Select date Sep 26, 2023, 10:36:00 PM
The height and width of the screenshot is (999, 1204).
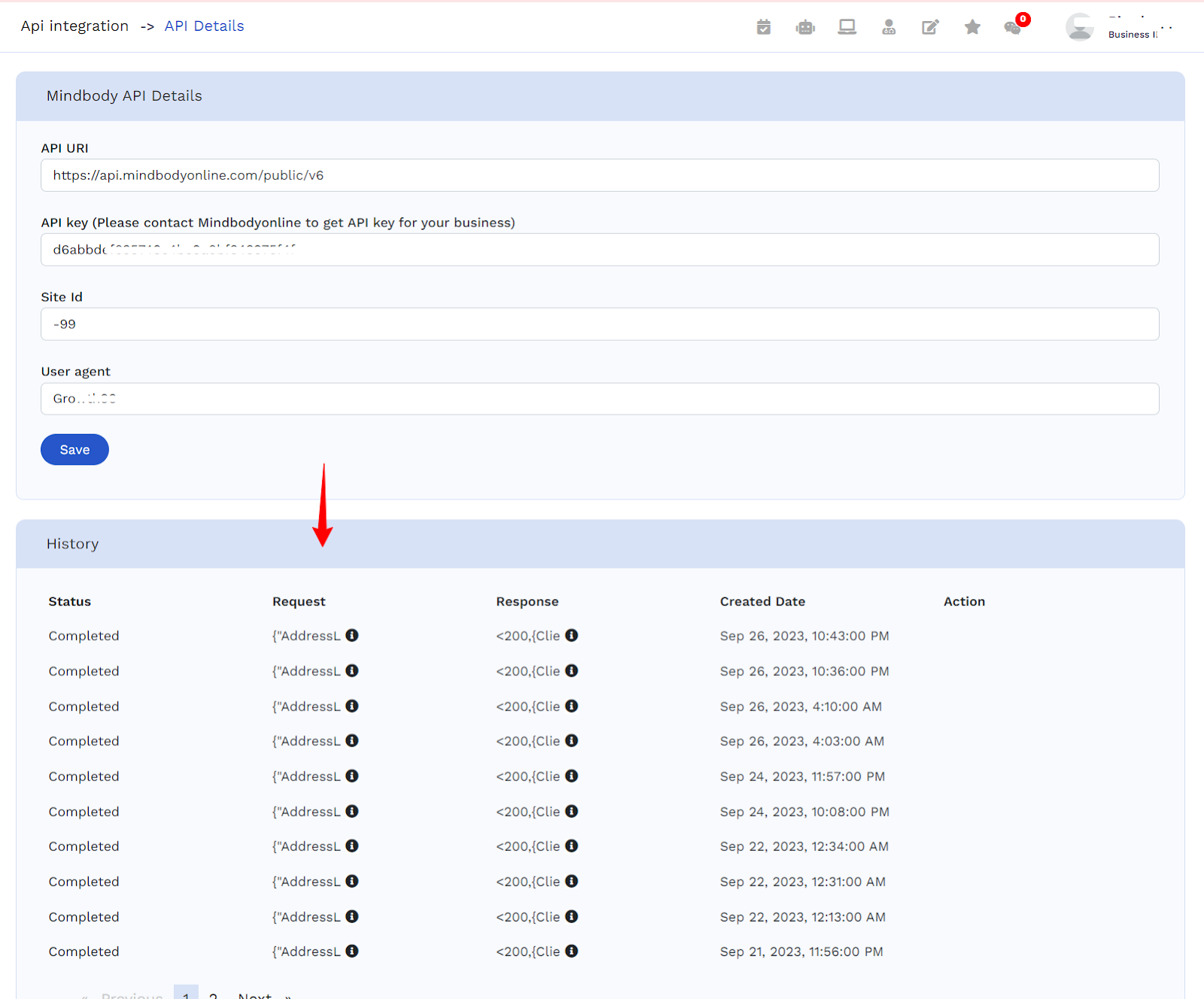pyautogui.click(x=804, y=672)
